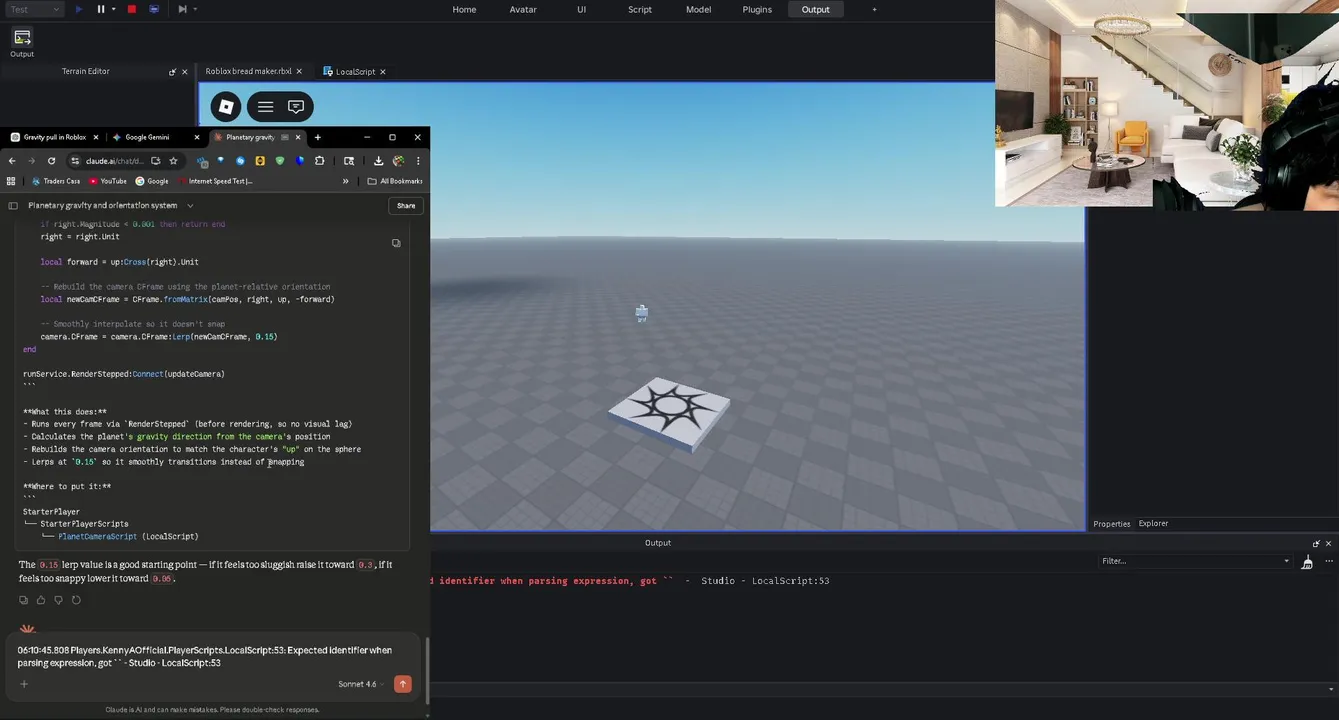Add a new ribbon tab with the plus button
1339x720 pixels.
[x=874, y=9]
